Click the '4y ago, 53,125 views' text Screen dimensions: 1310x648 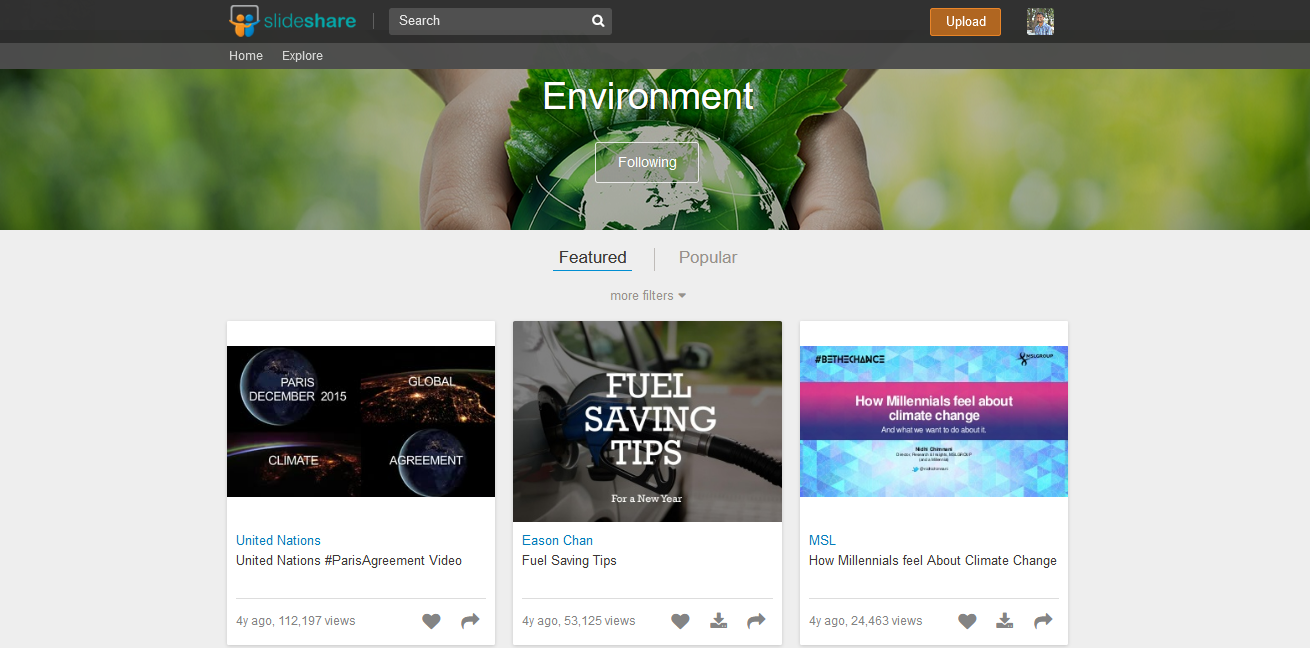coord(579,621)
